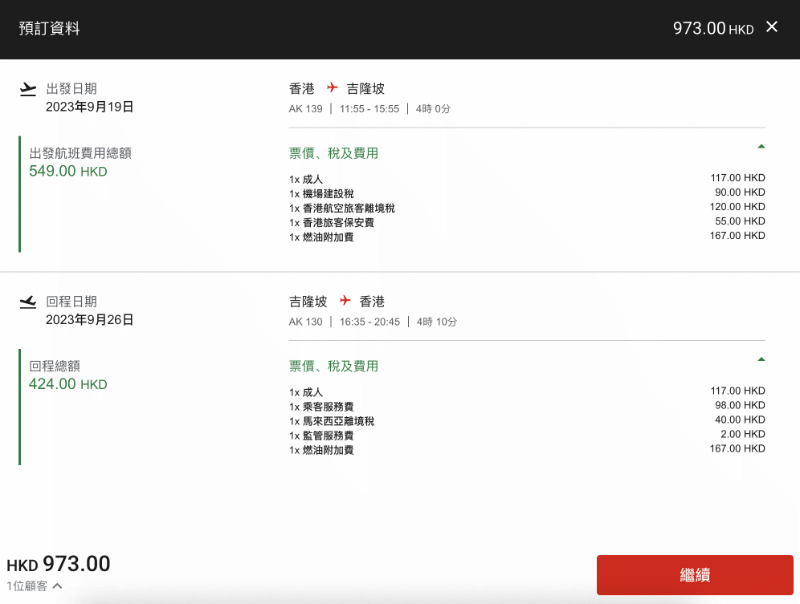This screenshot has width=800, height=604.
Task: Click the 預訂資料 header title
Action: click(x=49, y=28)
